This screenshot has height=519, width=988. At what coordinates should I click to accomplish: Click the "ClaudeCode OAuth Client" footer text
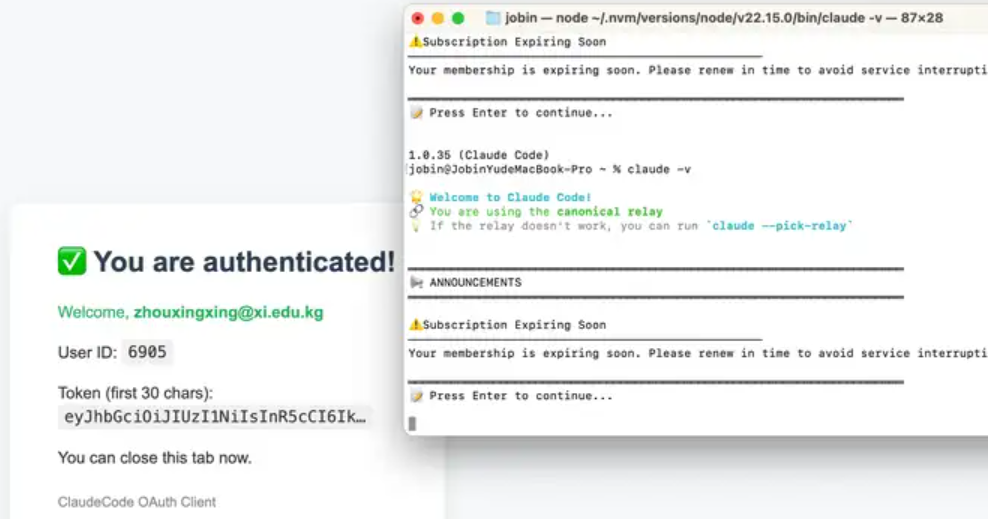[137, 502]
